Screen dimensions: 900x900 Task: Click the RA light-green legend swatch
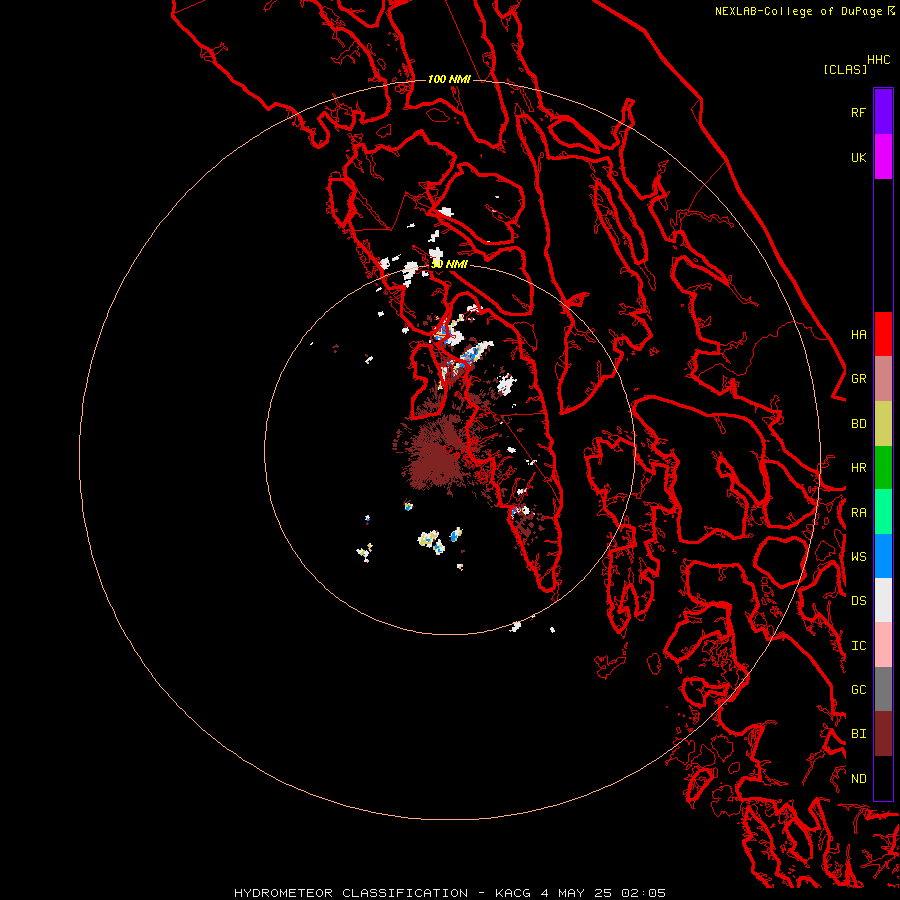(883, 512)
